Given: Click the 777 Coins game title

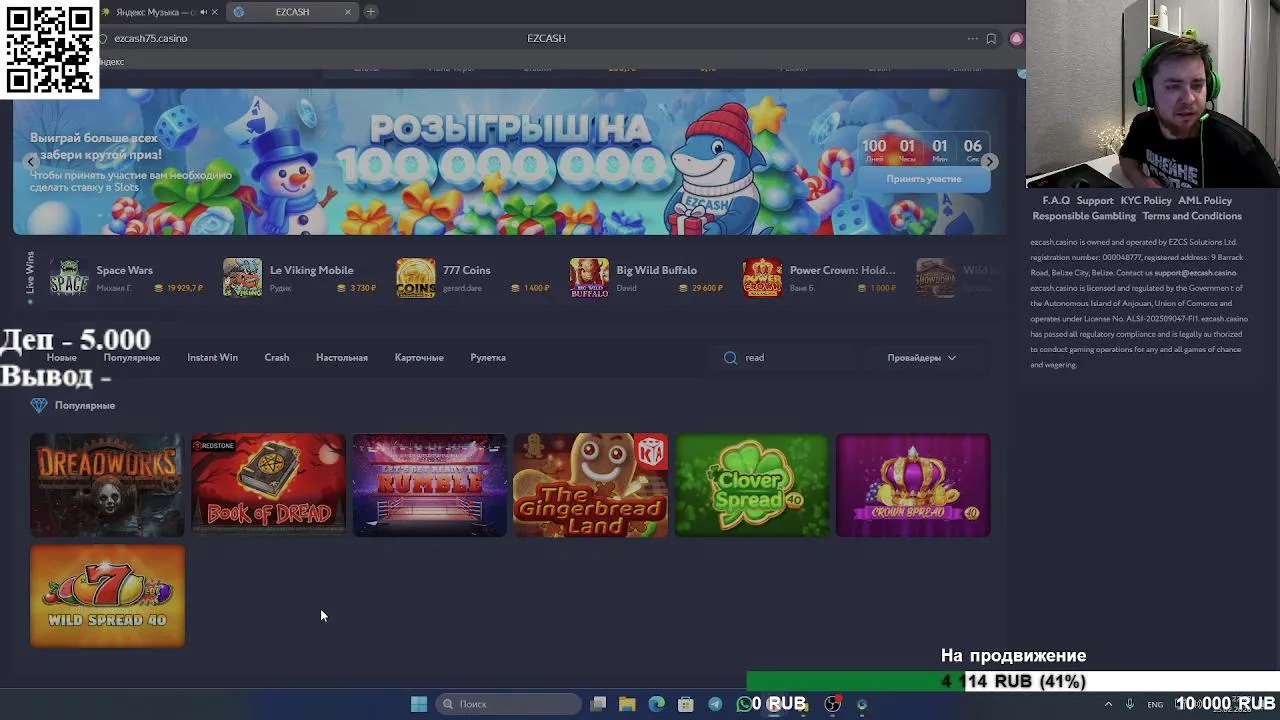Looking at the screenshot, I should click(x=466, y=270).
